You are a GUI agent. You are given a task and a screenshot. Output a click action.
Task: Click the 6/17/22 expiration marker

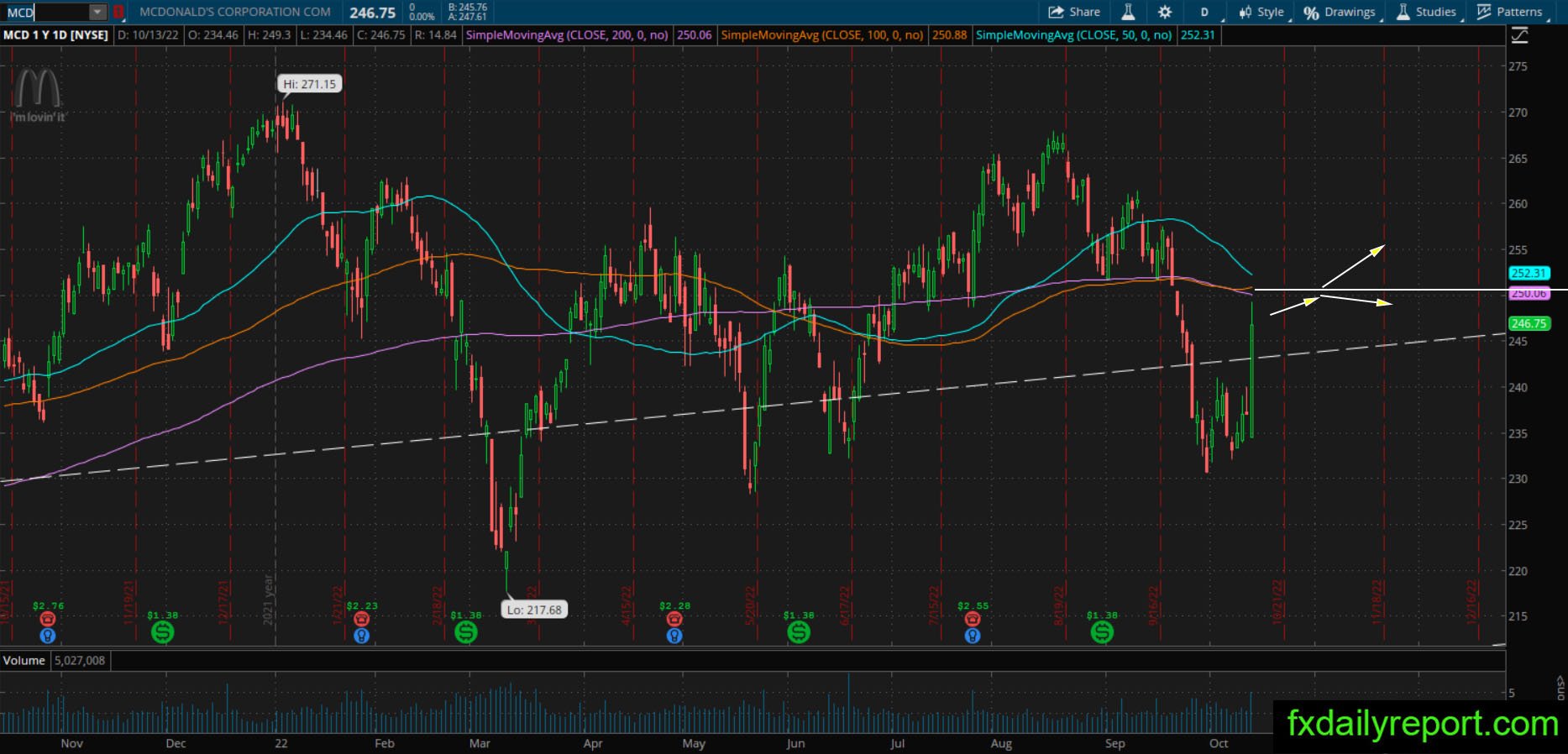pos(844,606)
